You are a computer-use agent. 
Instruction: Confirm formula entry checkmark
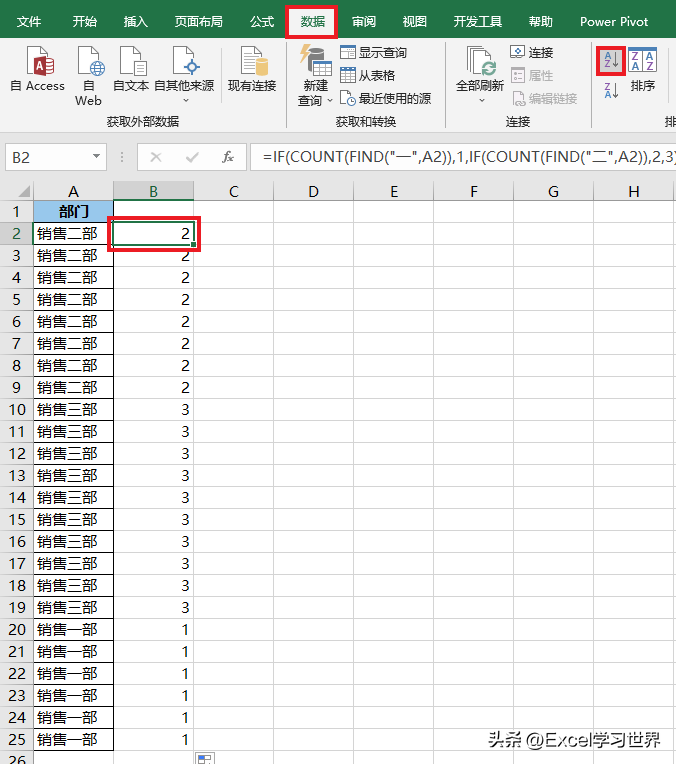coord(192,157)
